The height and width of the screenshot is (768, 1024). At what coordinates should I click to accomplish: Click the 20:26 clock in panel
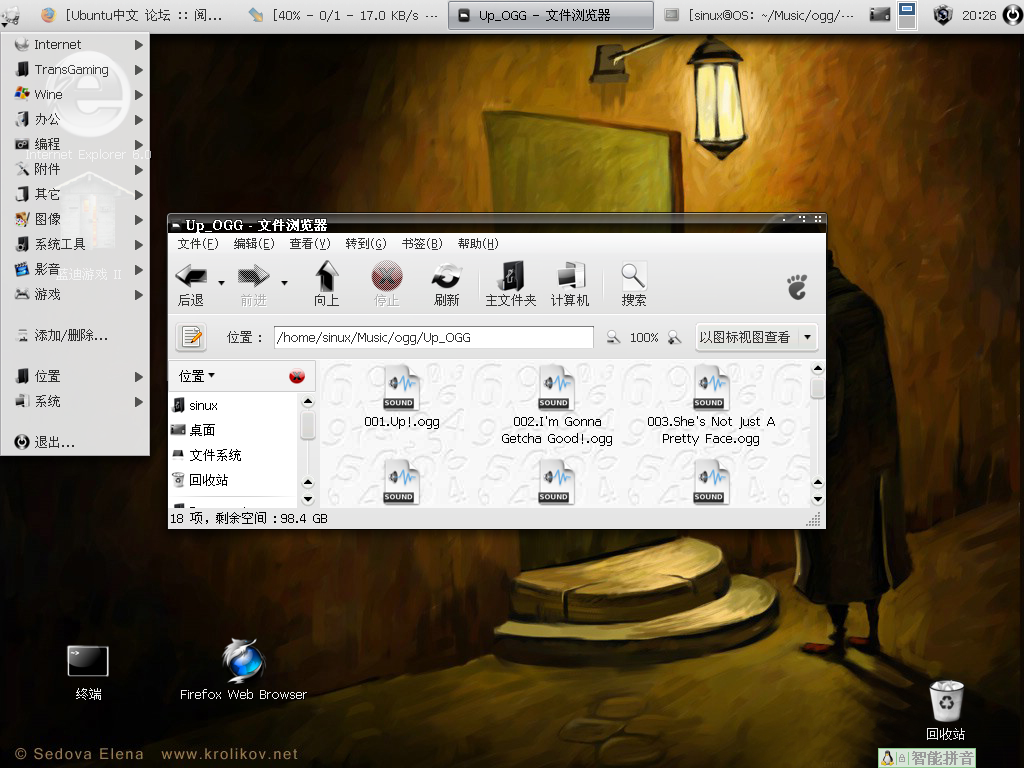tap(979, 15)
